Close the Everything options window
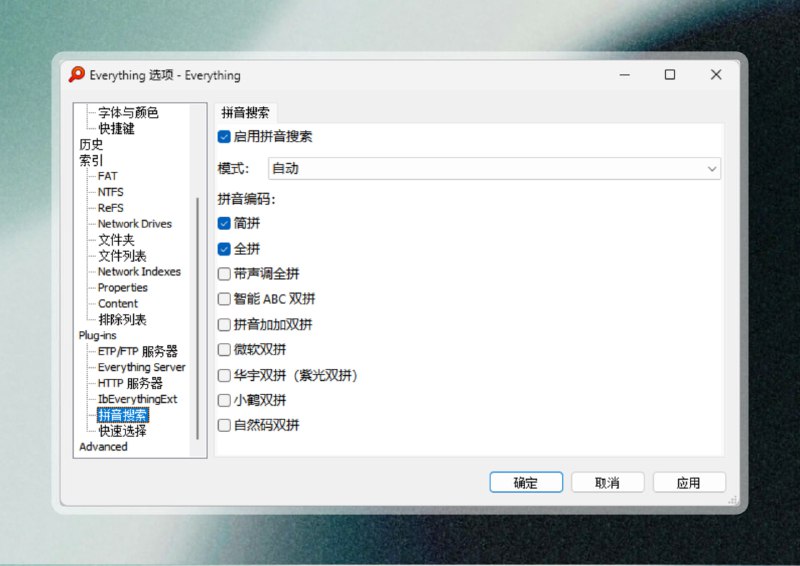 click(x=716, y=75)
